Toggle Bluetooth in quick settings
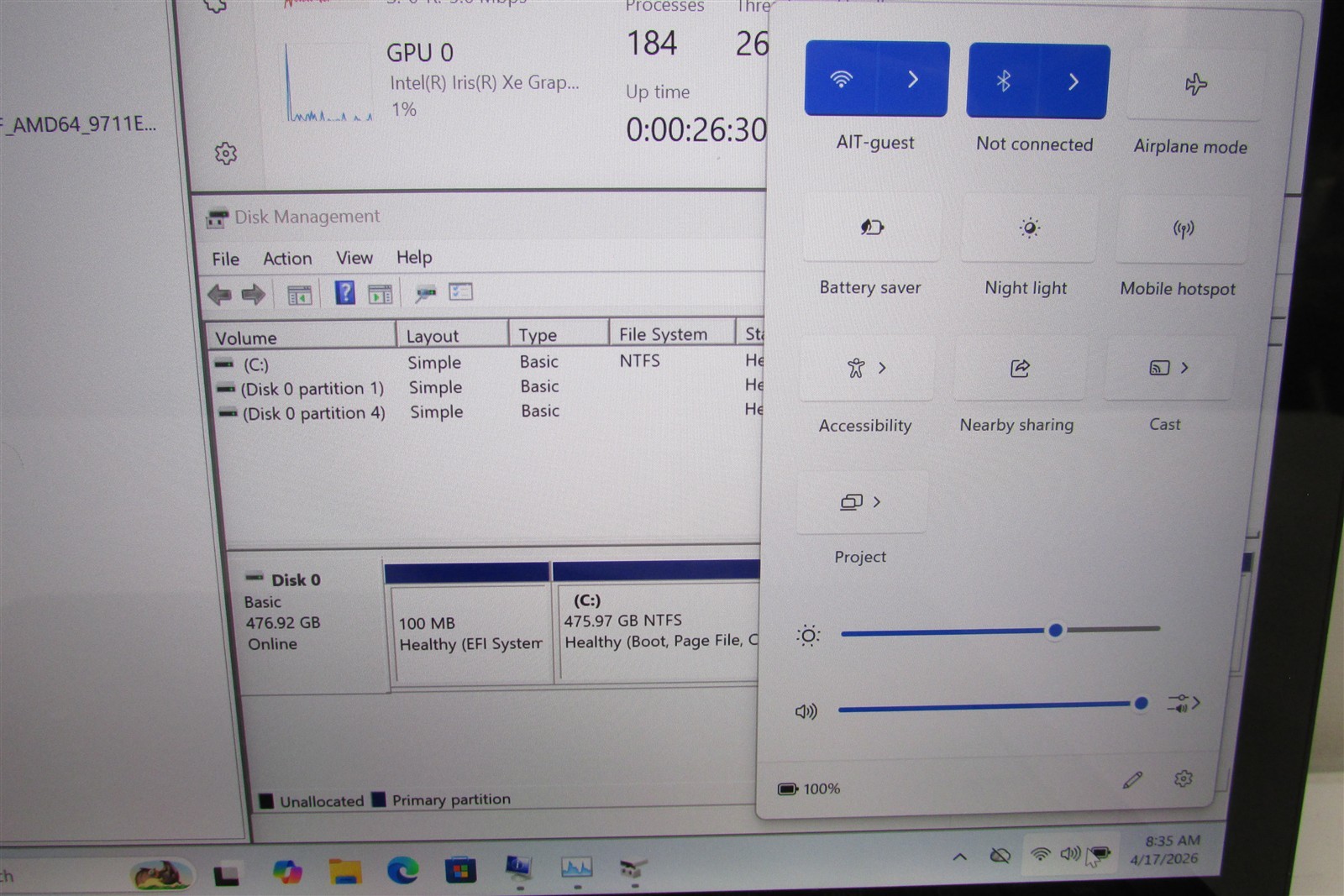1344x896 pixels. tap(1003, 81)
